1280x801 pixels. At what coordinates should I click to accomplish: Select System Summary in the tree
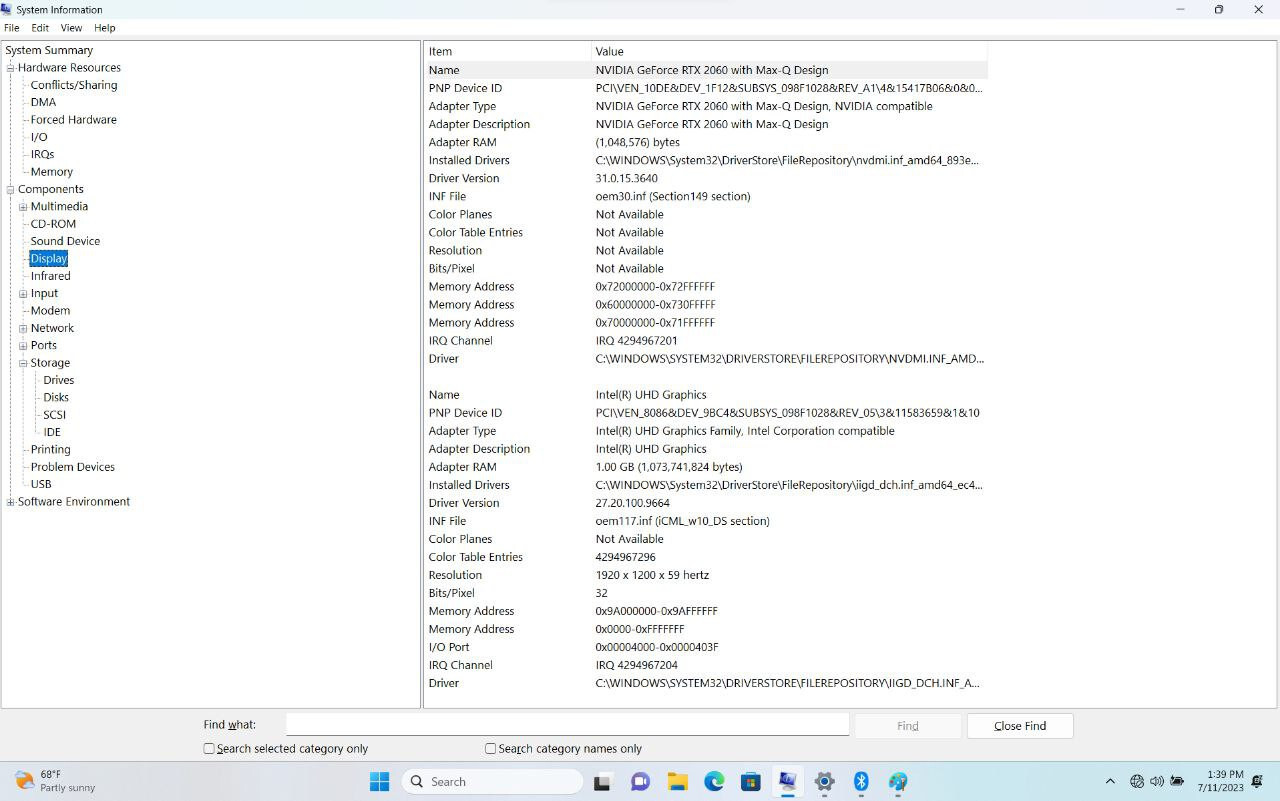[x=49, y=50]
